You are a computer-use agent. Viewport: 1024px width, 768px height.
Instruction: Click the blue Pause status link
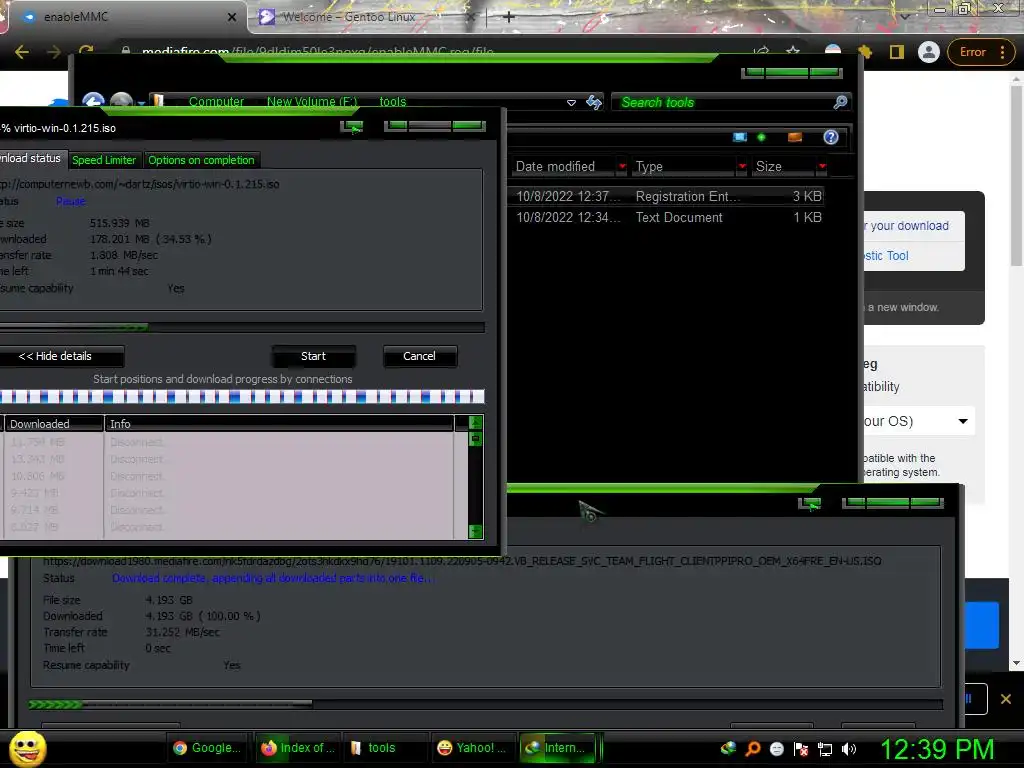point(71,201)
